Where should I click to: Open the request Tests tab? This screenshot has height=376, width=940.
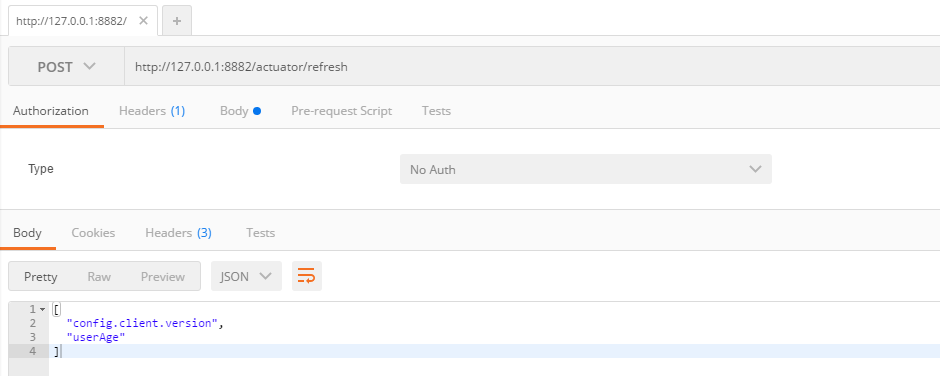436,111
